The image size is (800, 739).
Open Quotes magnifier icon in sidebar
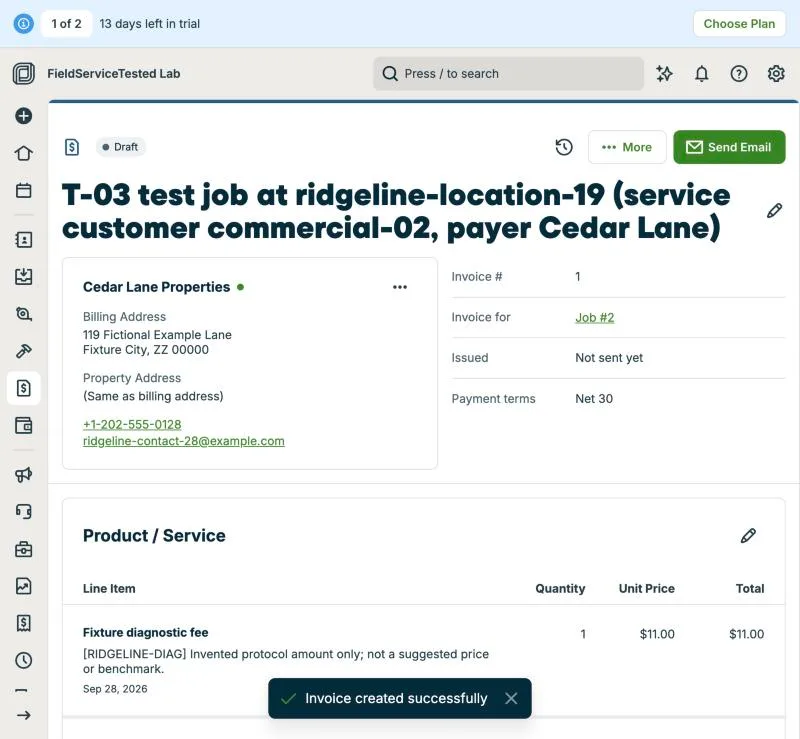point(23,314)
